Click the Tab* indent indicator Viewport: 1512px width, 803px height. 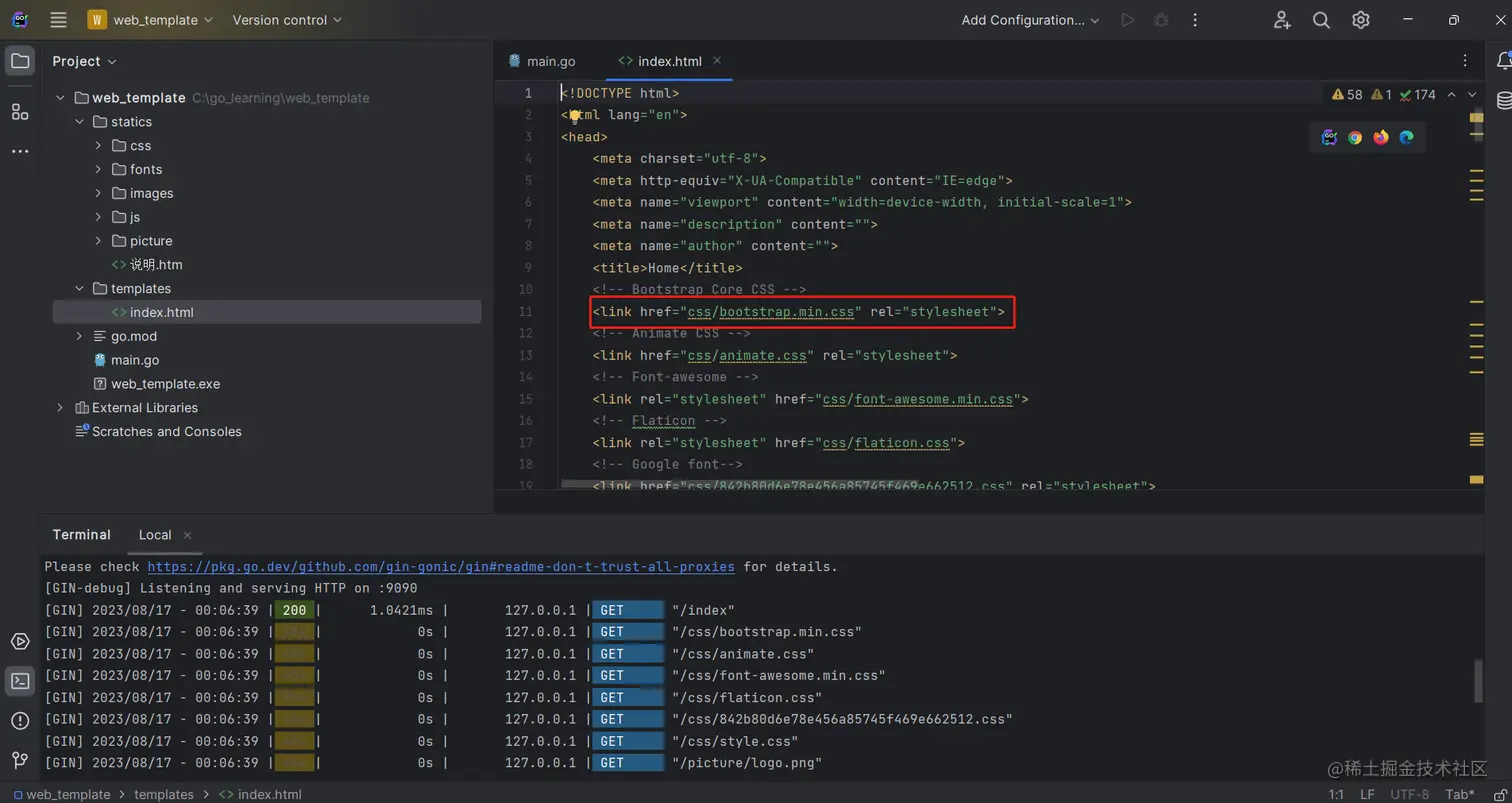(1460, 795)
